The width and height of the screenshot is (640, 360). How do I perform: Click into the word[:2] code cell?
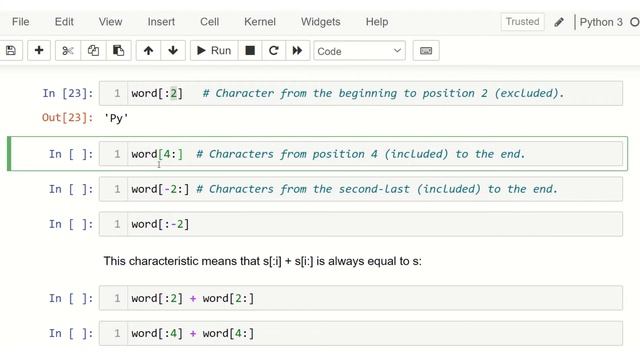361,93
